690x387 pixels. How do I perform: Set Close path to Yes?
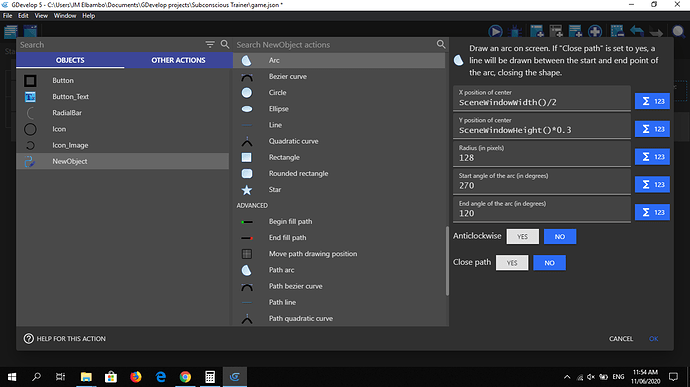pos(512,263)
